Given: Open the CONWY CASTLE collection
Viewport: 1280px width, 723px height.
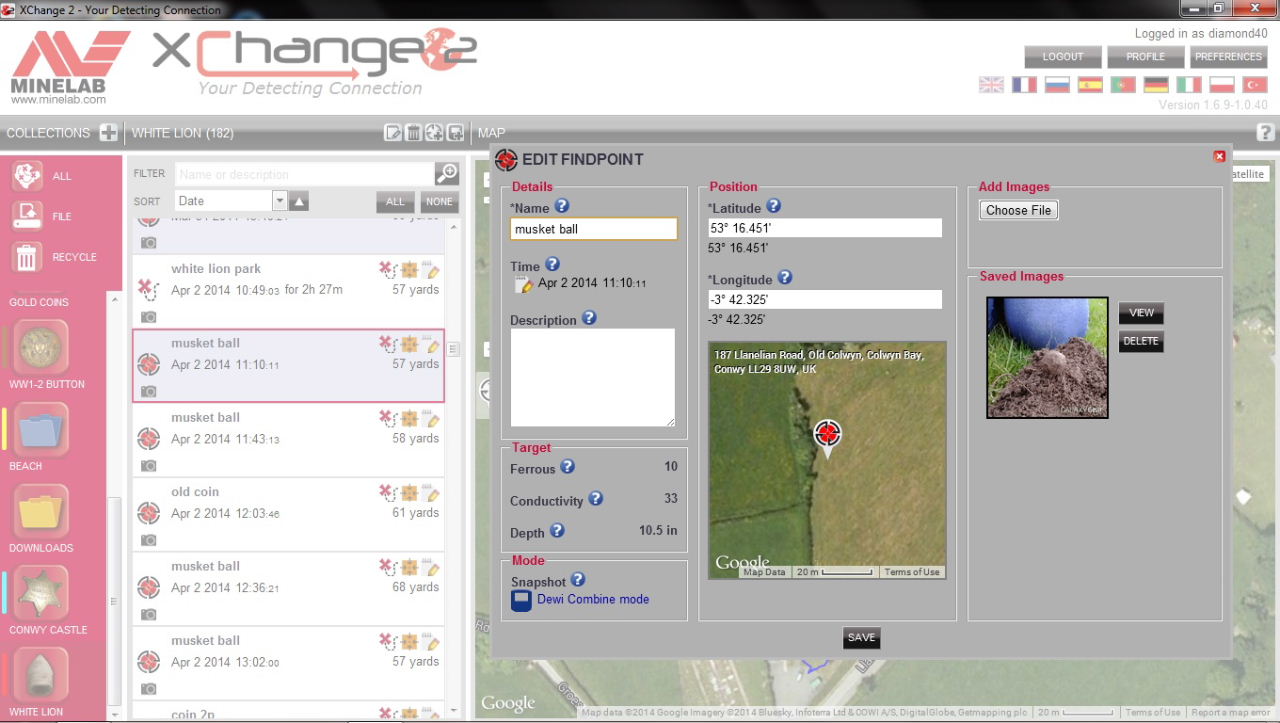Looking at the screenshot, I should click(42, 593).
